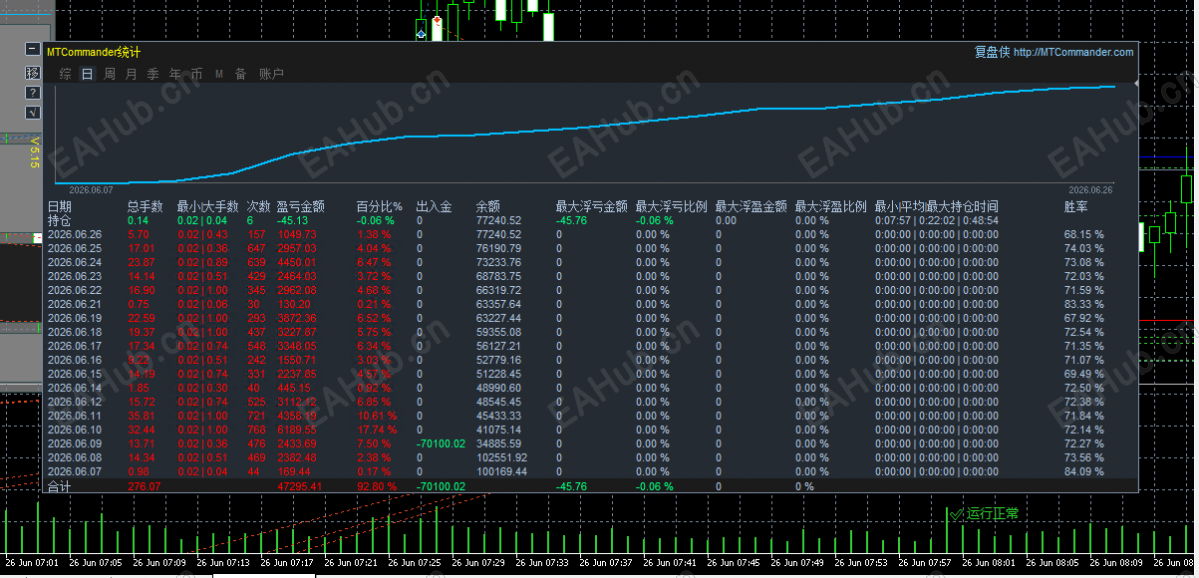Select the 2026.06.26 date row
Viewport: 1199px width, 578px height.
75,235
